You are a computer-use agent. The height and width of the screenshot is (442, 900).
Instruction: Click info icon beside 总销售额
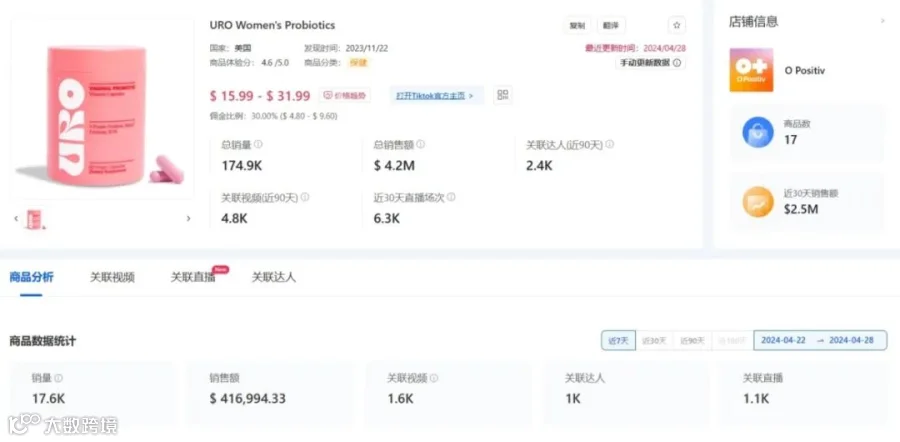(x=421, y=145)
